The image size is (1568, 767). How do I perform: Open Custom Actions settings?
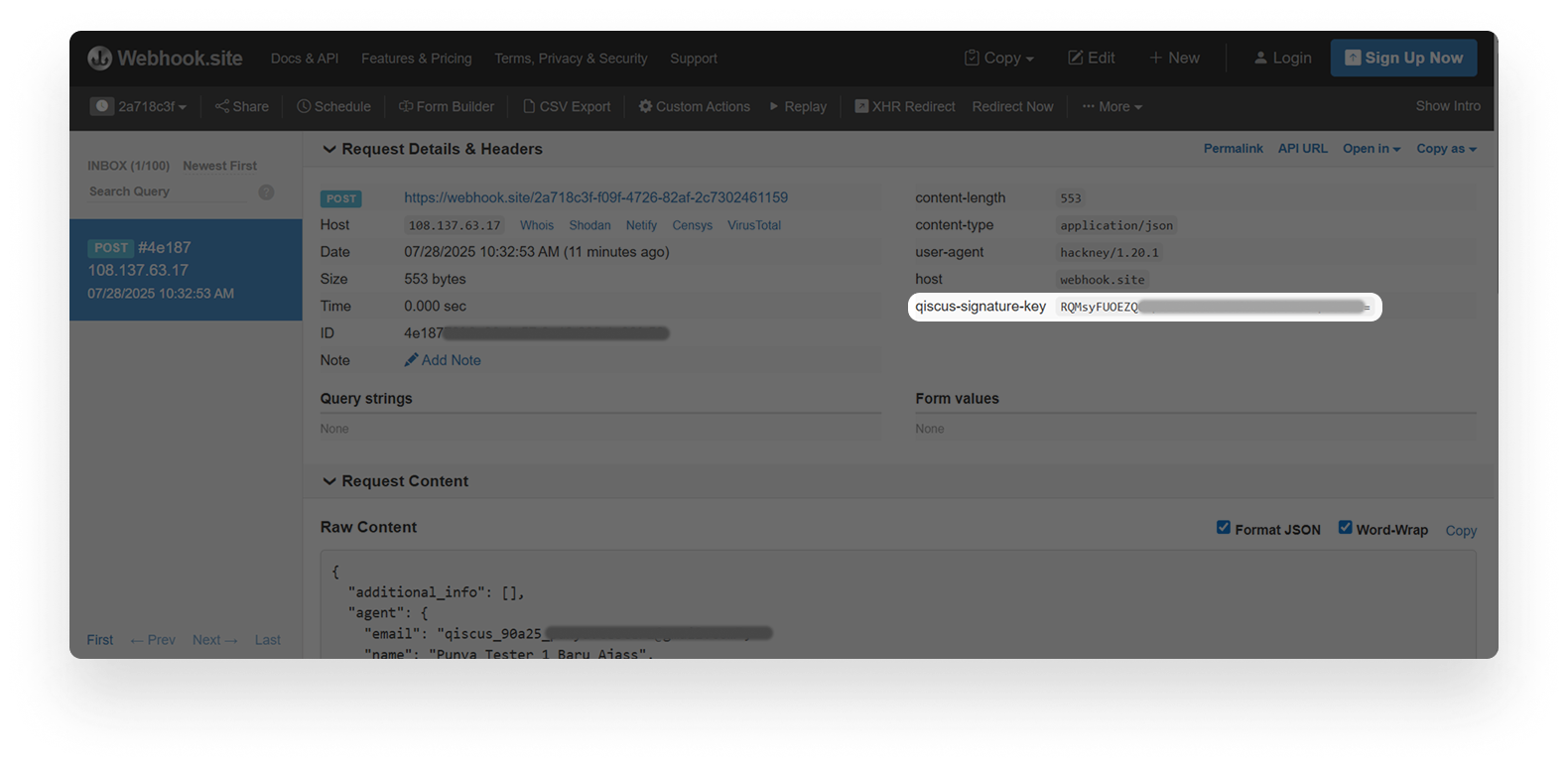[695, 106]
